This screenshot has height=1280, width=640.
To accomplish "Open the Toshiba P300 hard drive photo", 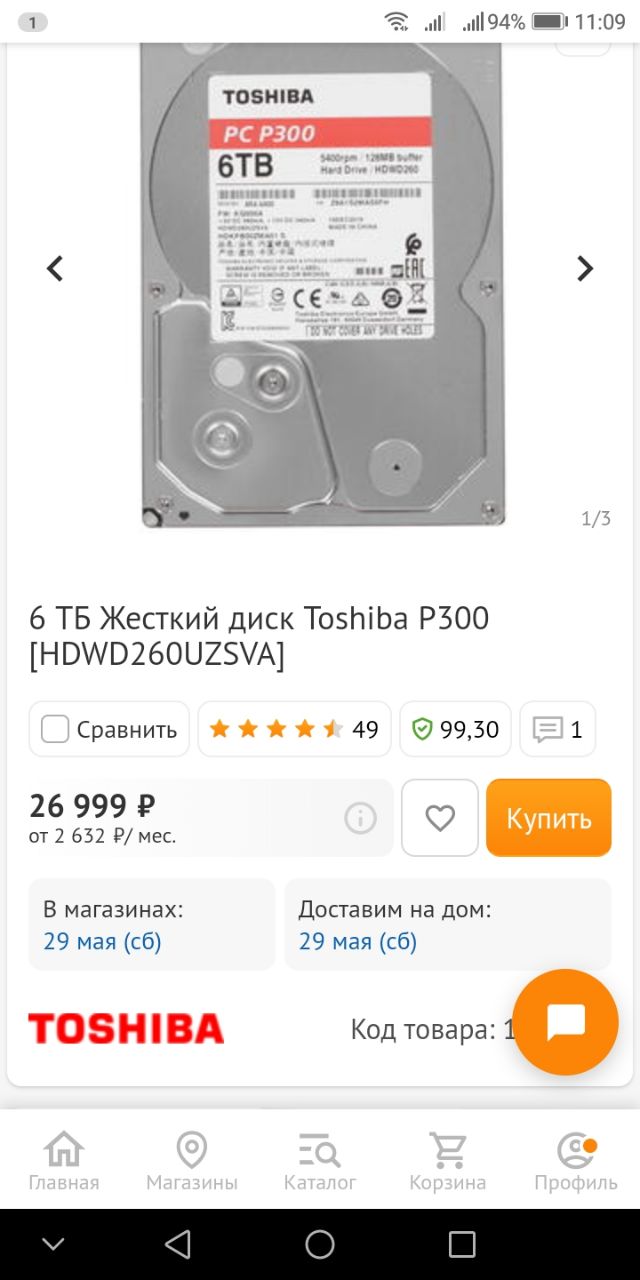I will tap(322, 285).
